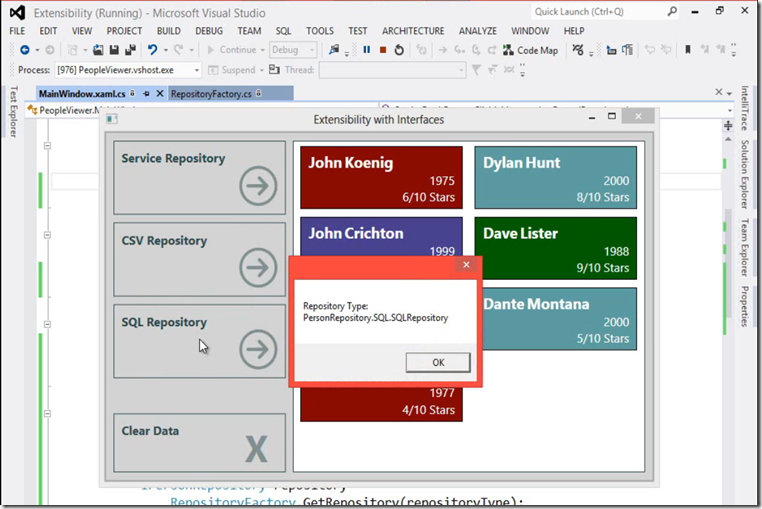Open the Solution Explorer side tab
The image size is (762, 509).
click(x=745, y=174)
